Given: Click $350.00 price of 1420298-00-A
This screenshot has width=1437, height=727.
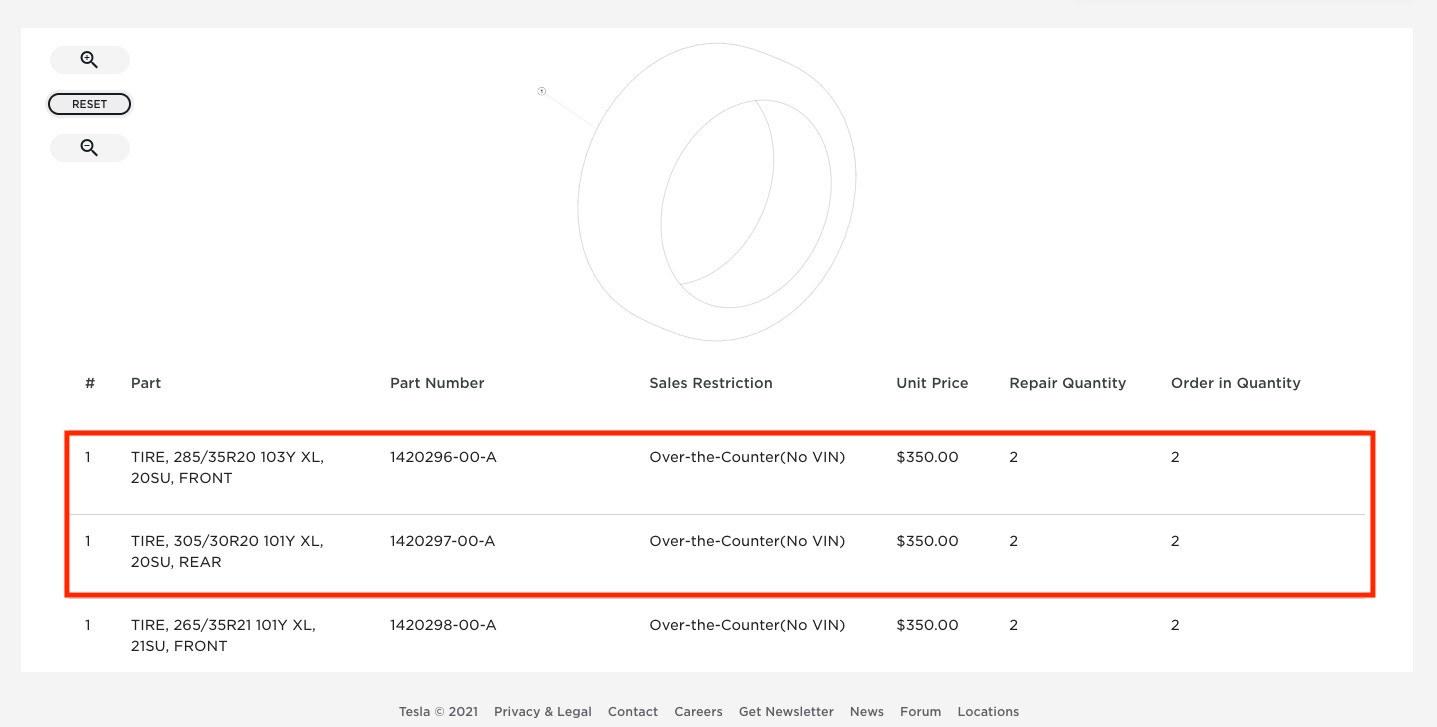Looking at the screenshot, I should pyautogui.click(x=927, y=625).
